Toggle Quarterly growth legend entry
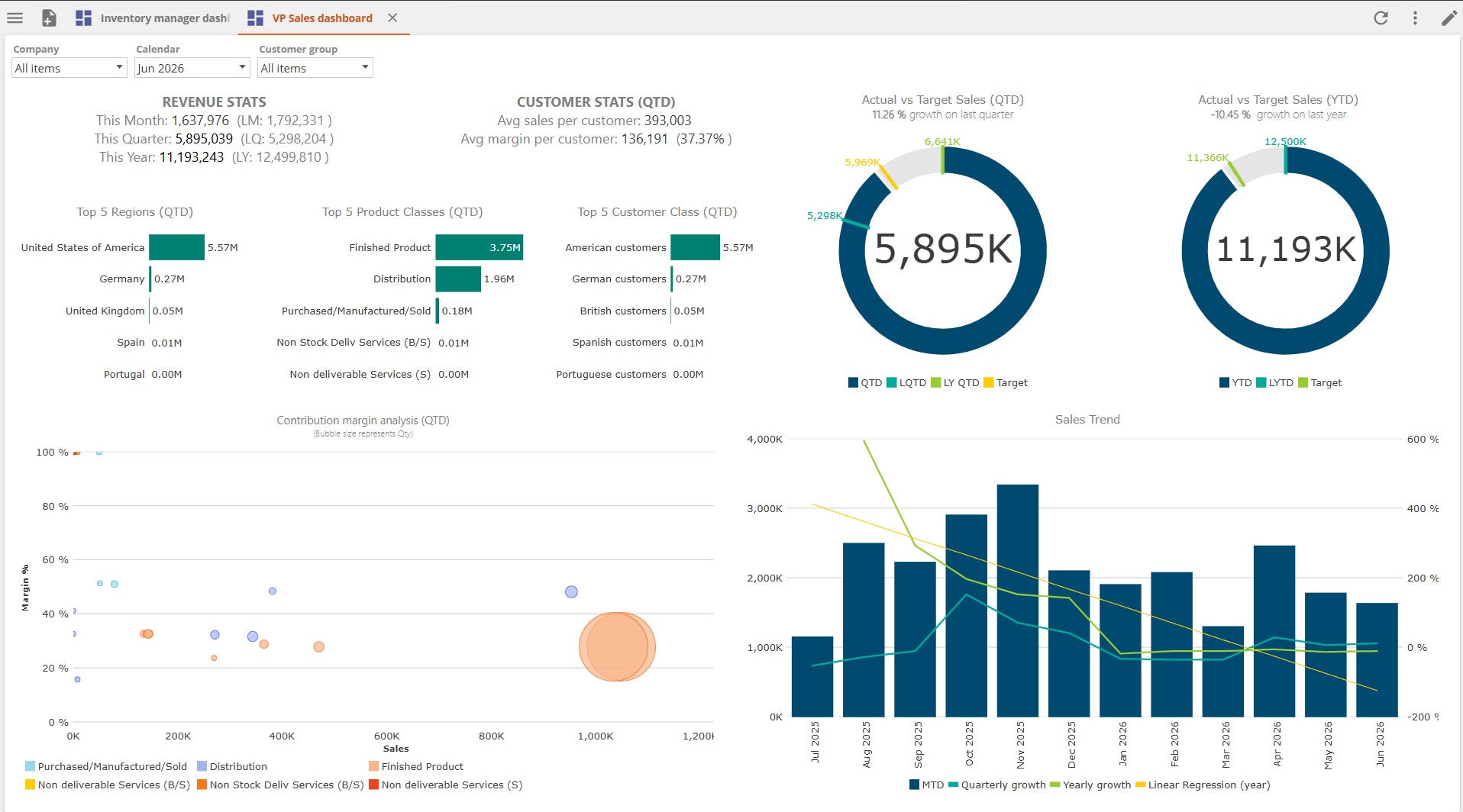1463x812 pixels. click(x=997, y=785)
